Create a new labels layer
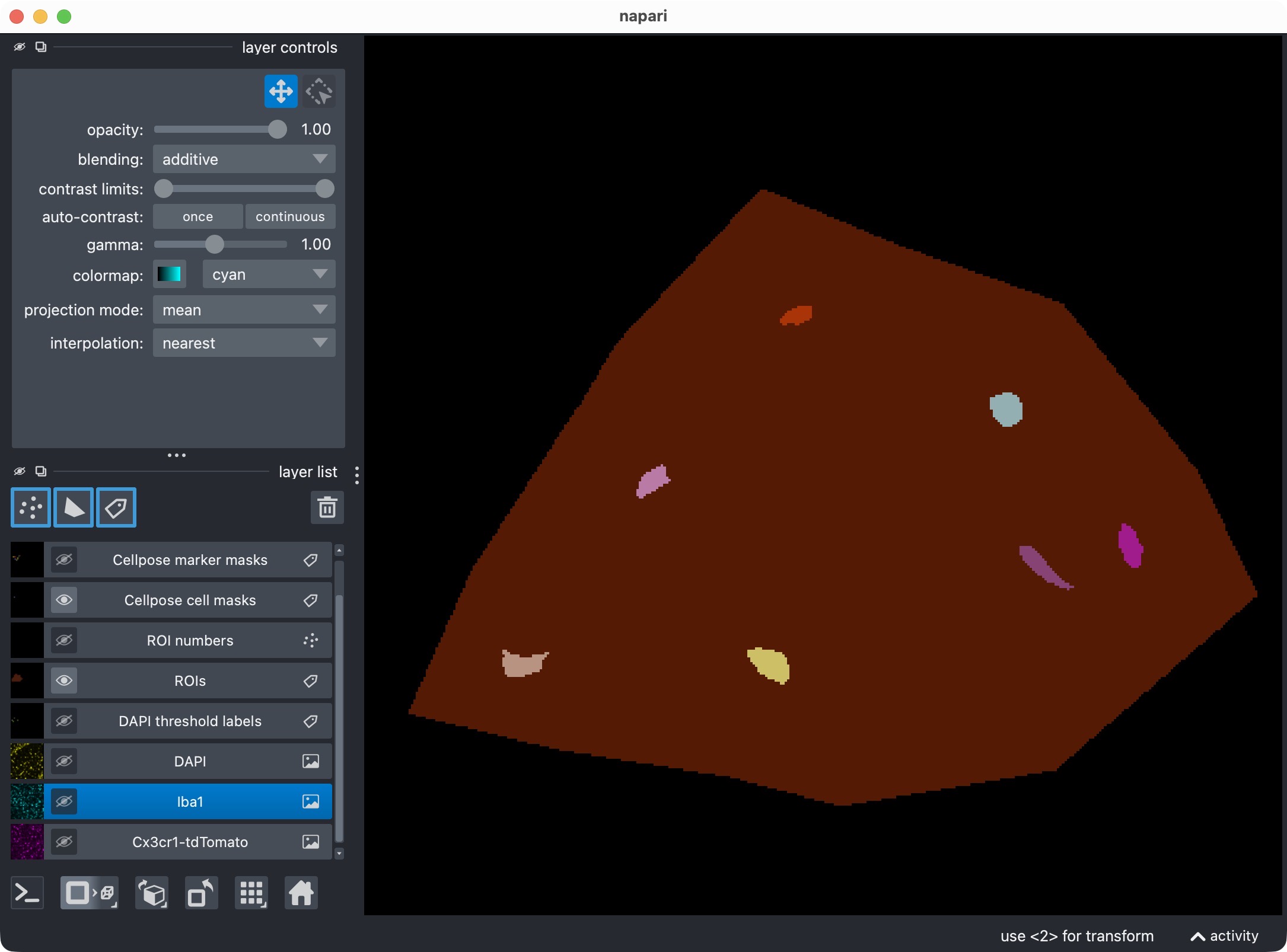The height and width of the screenshot is (952, 1287). [x=116, y=507]
